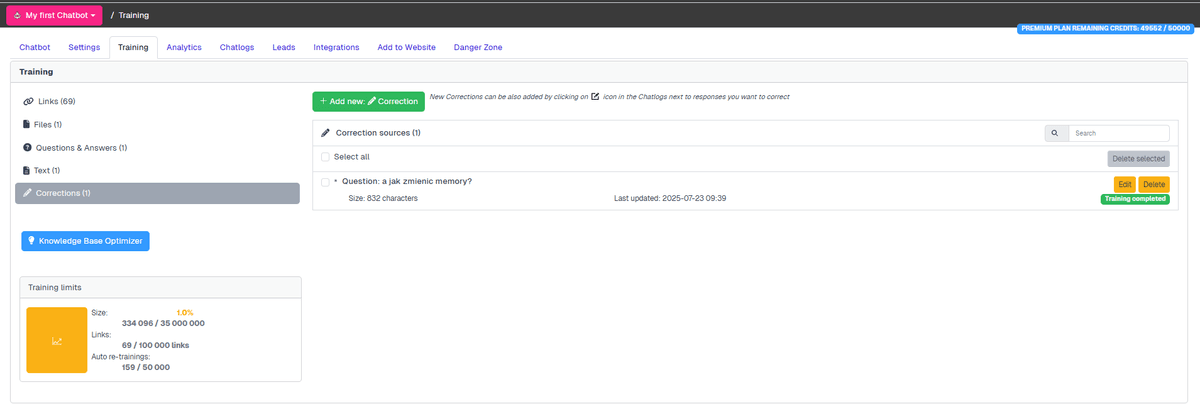Tick the checkbox for the 'a jak zmienic memory?' correction
The image size is (1200, 405).
coord(325,182)
